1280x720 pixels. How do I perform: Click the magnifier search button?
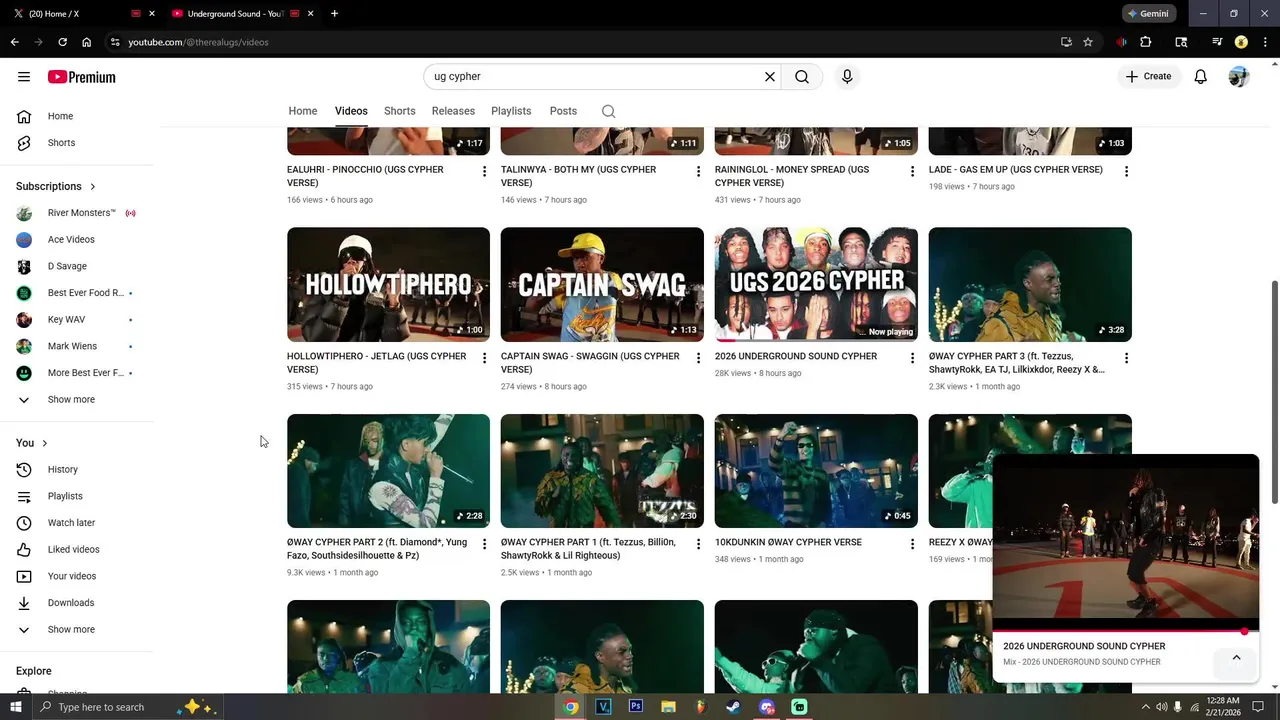(802, 77)
